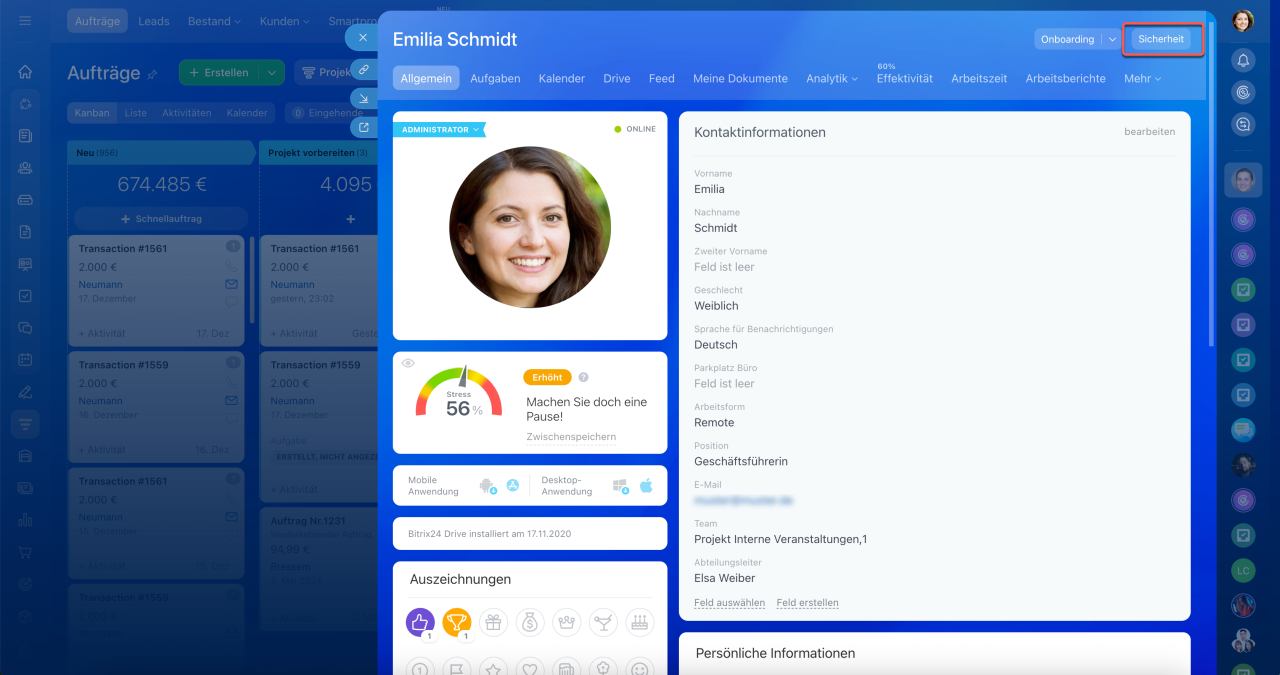This screenshot has height=675, width=1280.
Task: Open the Feed tab
Action: click(662, 78)
